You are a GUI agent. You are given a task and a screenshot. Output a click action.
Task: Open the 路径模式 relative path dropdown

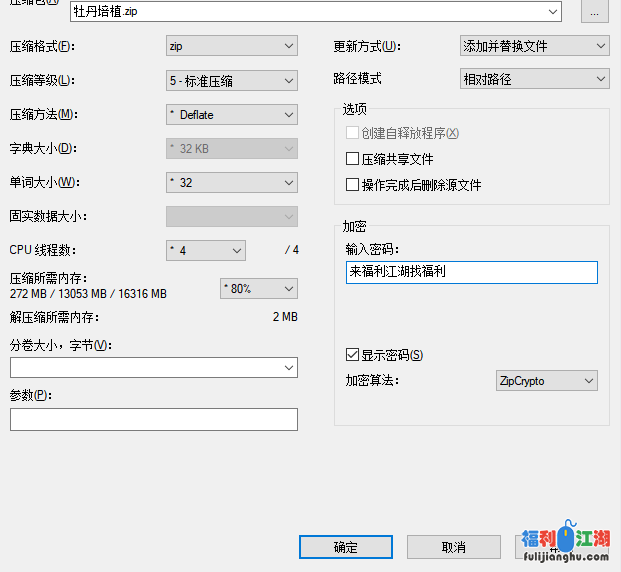point(534,79)
